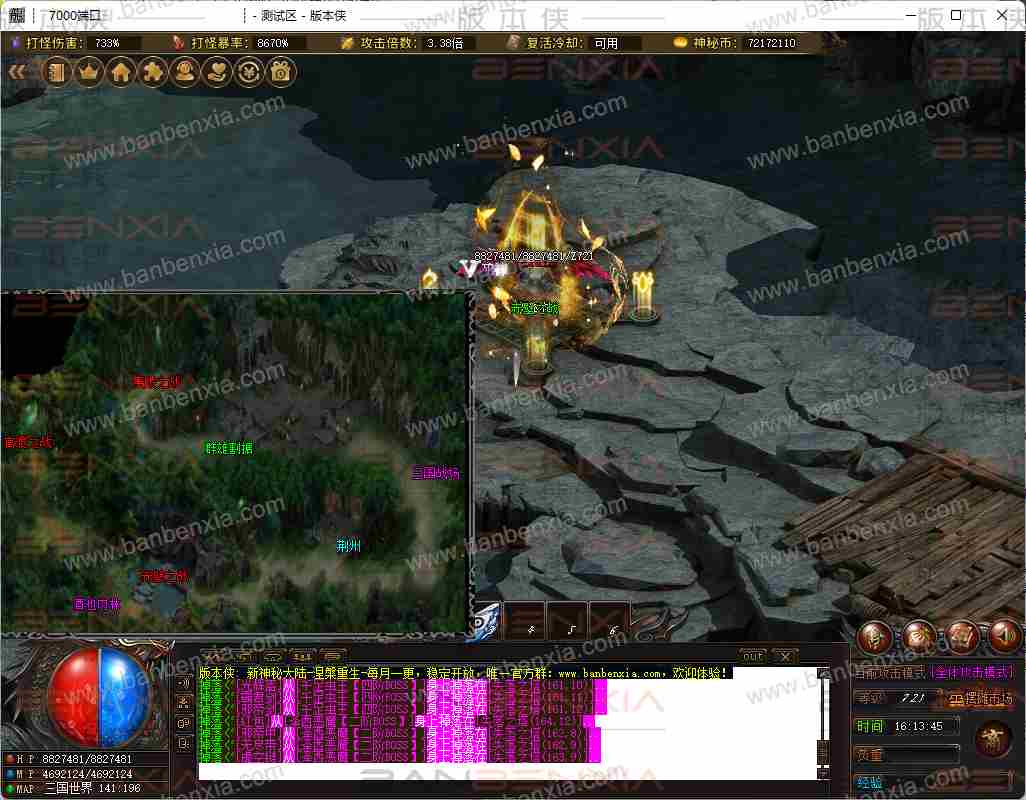Open the gift box icon in the top icon bar
The height and width of the screenshot is (800, 1026).
click(x=281, y=71)
